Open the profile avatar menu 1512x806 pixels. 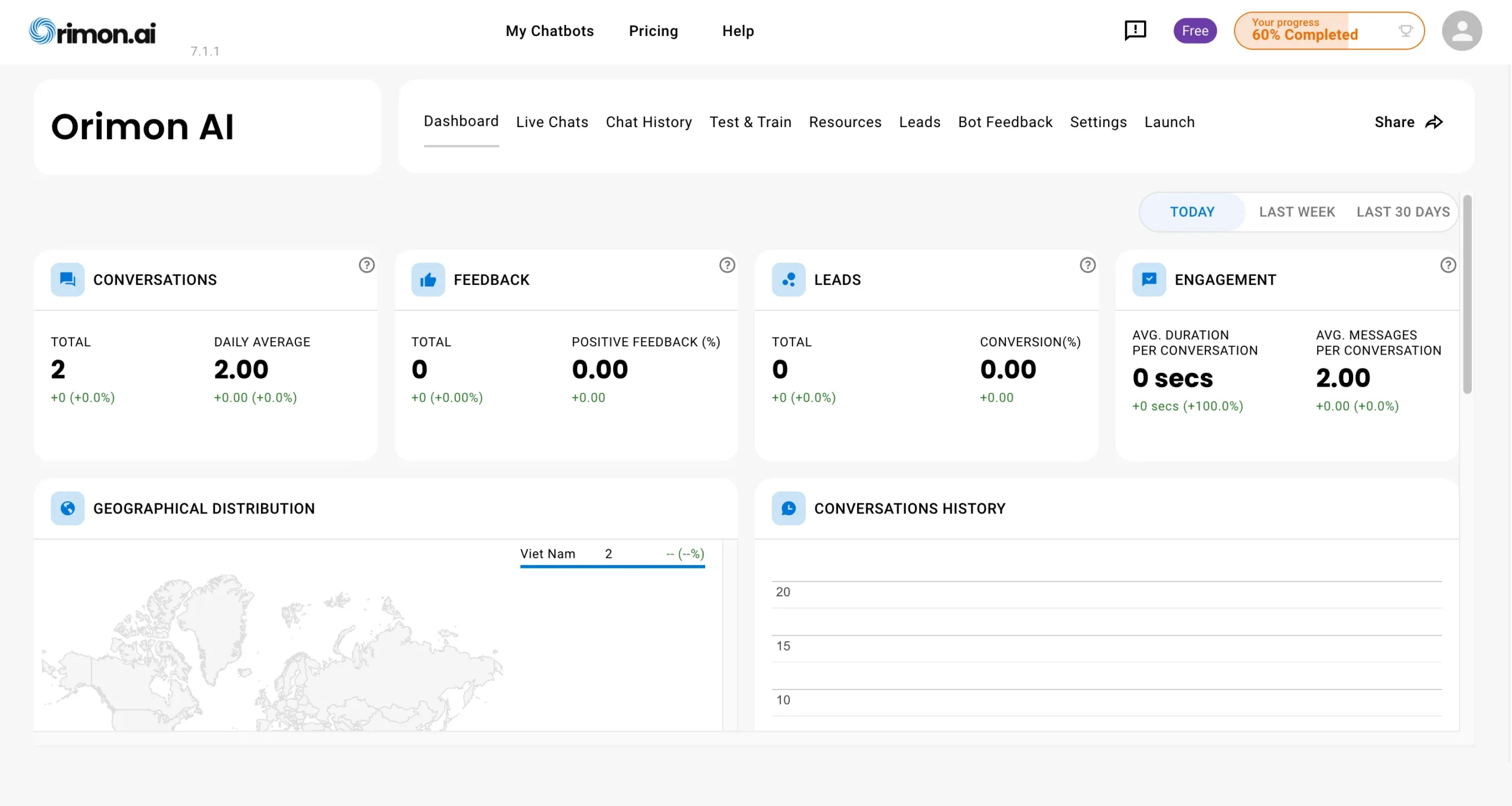click(1462, 30)
